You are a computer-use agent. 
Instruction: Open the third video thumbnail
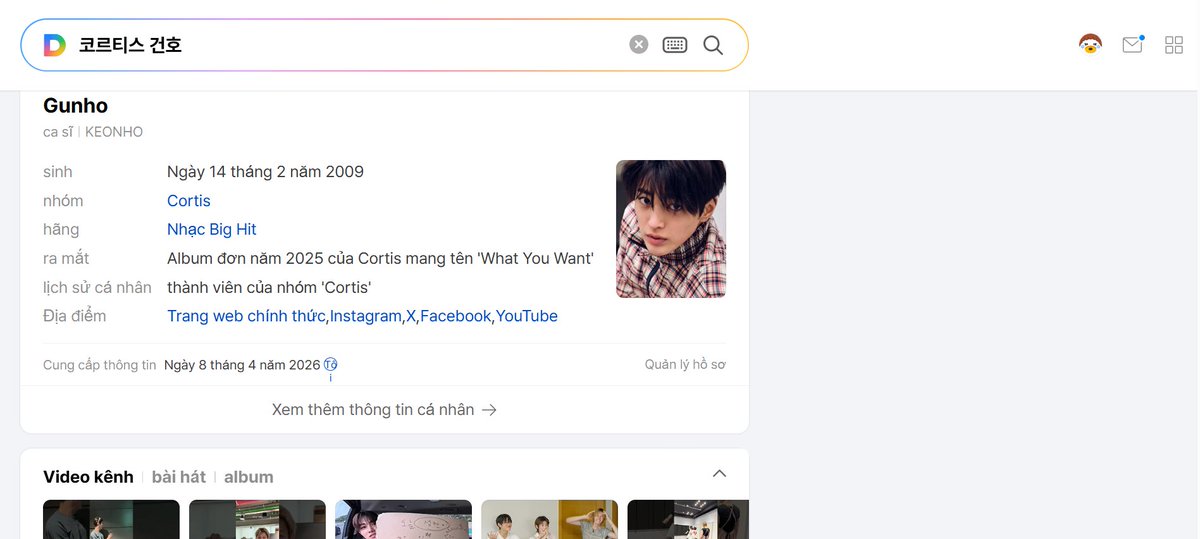click(x=403, y=519)
